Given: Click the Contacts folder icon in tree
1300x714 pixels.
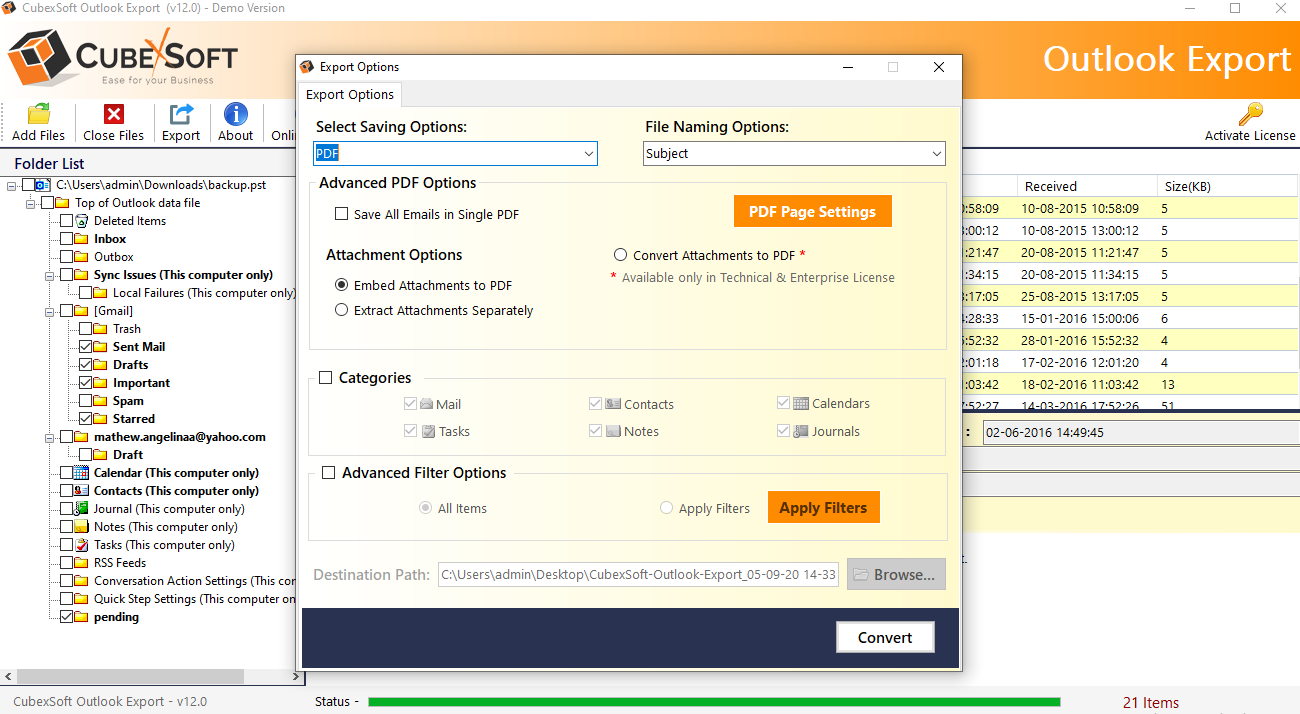Looking at the screenshot, I should [x=82, y=491].
